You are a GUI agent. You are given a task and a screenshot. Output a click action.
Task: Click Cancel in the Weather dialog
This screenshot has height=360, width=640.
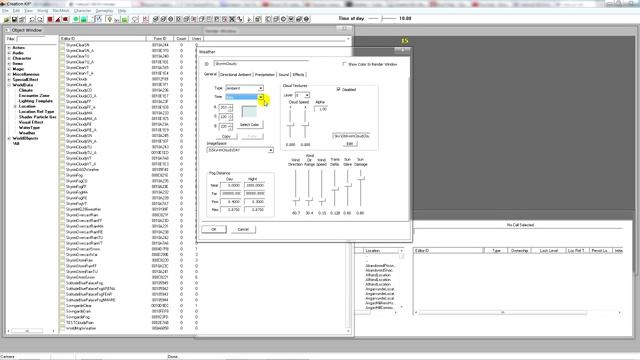(x=243, y=229)
